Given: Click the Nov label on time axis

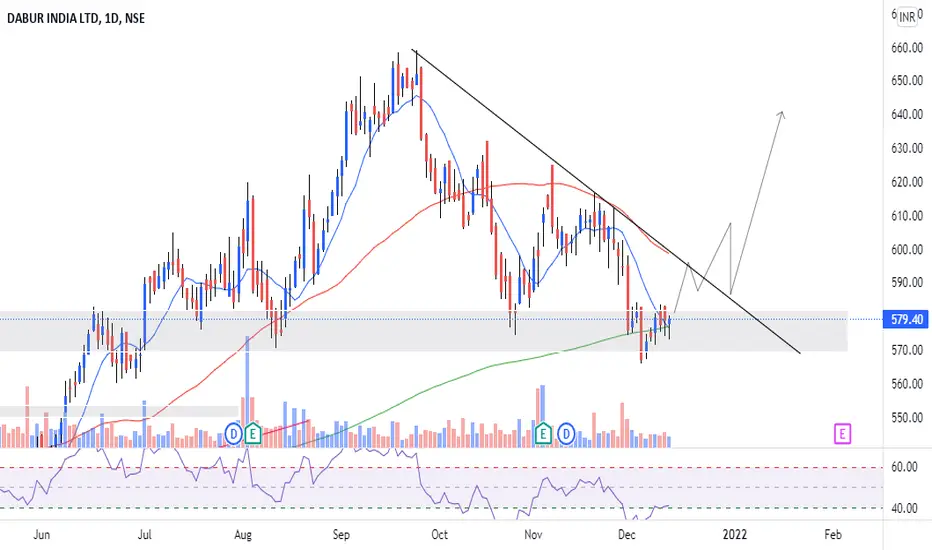Looking at the screenshot, I should [x=533, y=535].
